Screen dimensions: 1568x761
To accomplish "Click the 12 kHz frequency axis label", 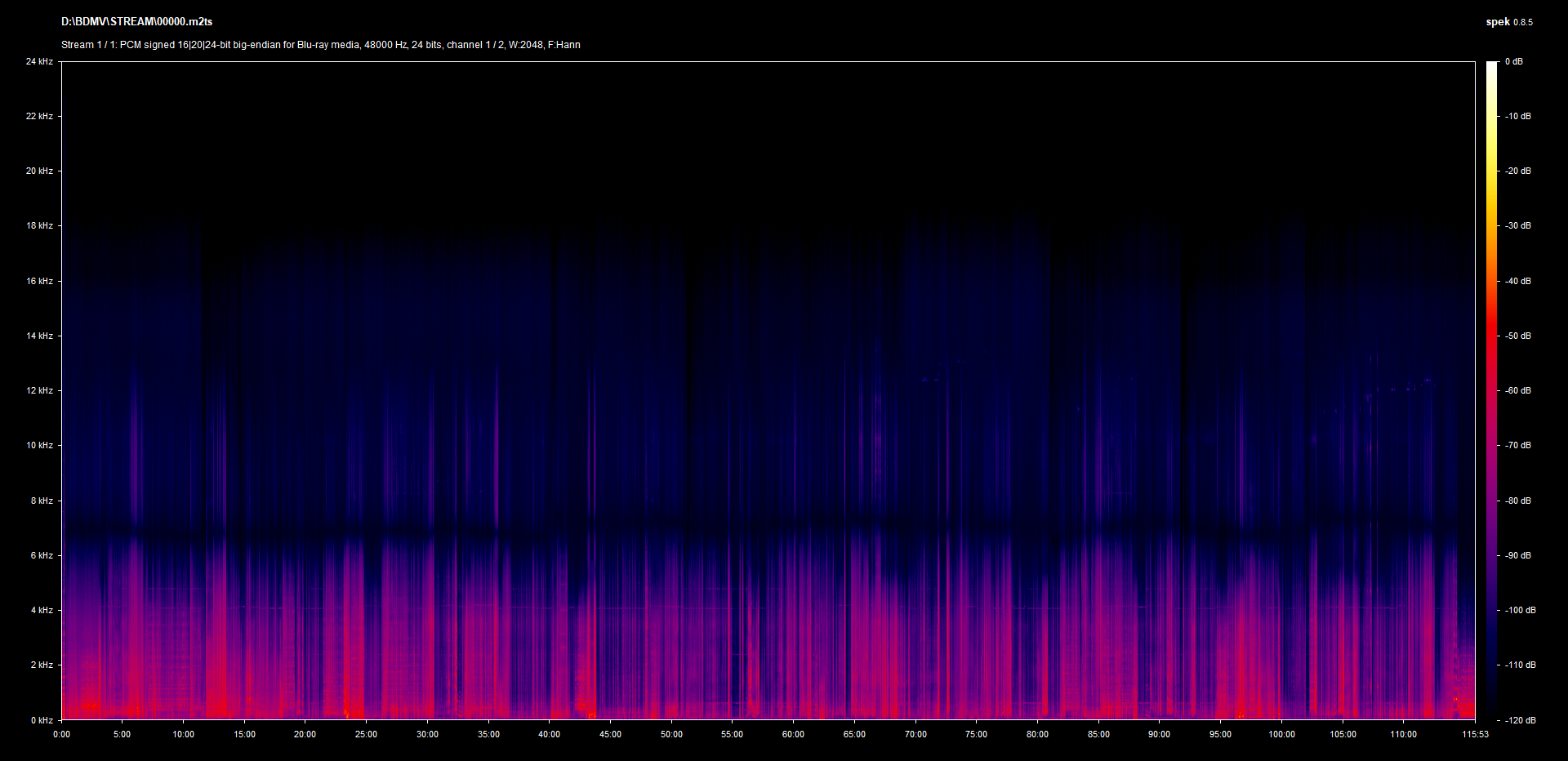I will click(x=39, y=390).
